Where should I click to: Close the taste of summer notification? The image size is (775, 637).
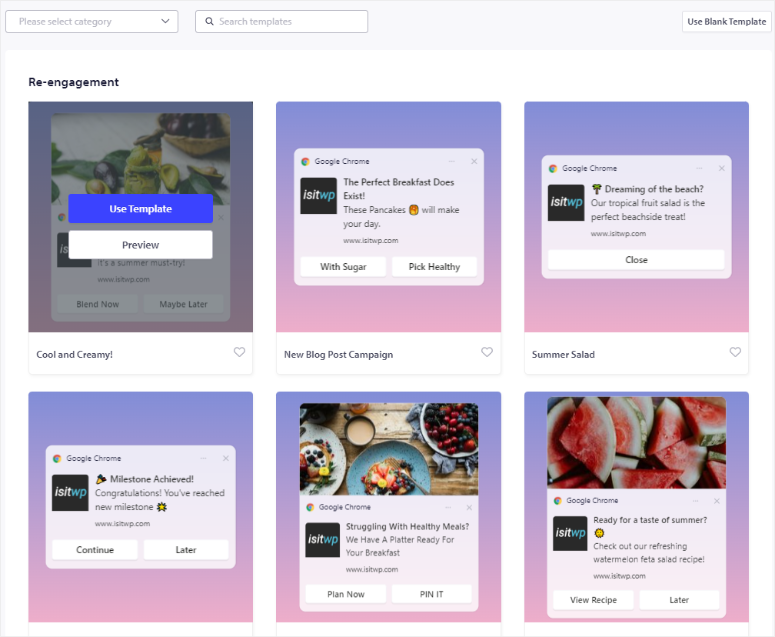point(717,501)
